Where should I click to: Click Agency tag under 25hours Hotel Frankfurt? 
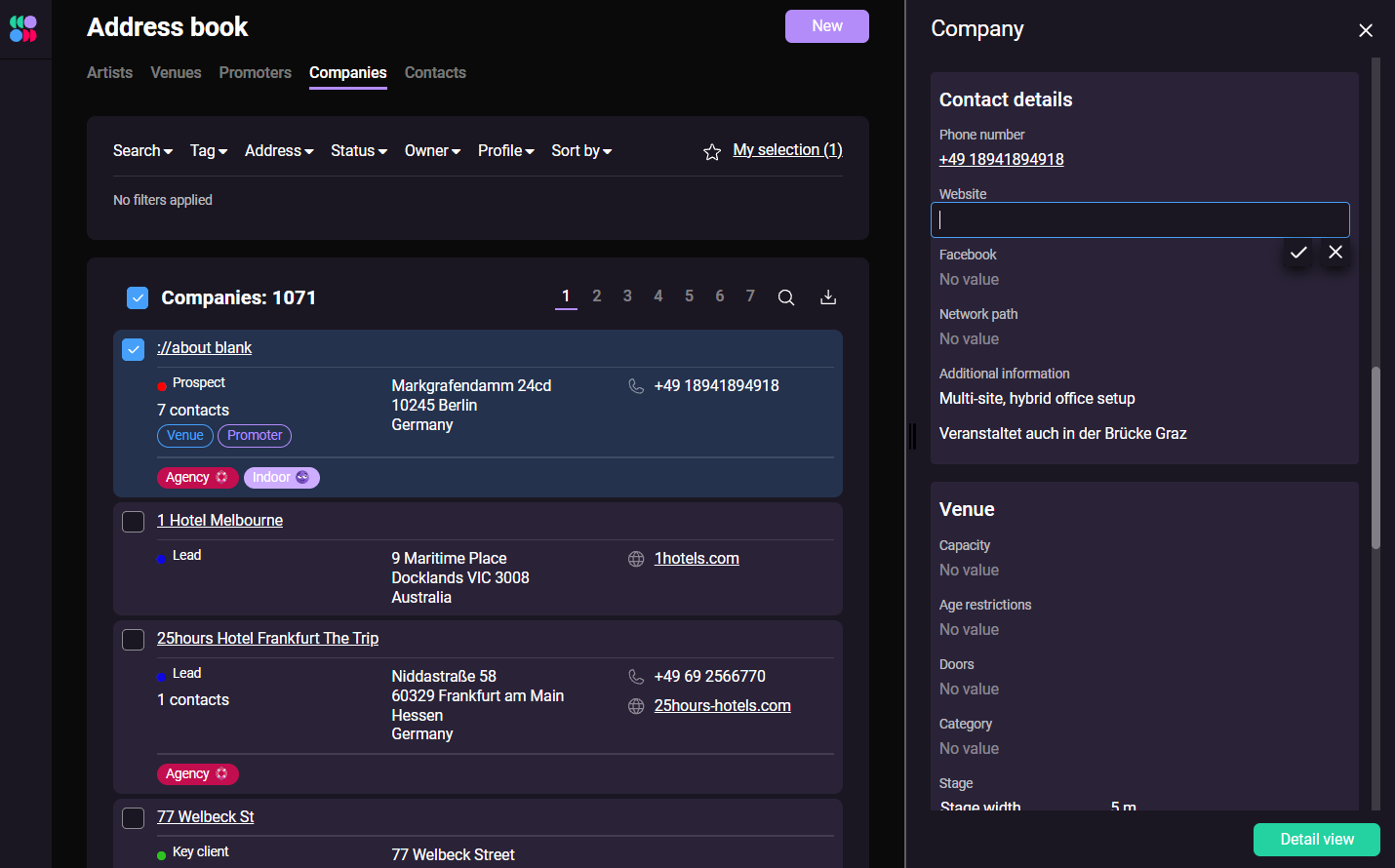tap(198, 774)
